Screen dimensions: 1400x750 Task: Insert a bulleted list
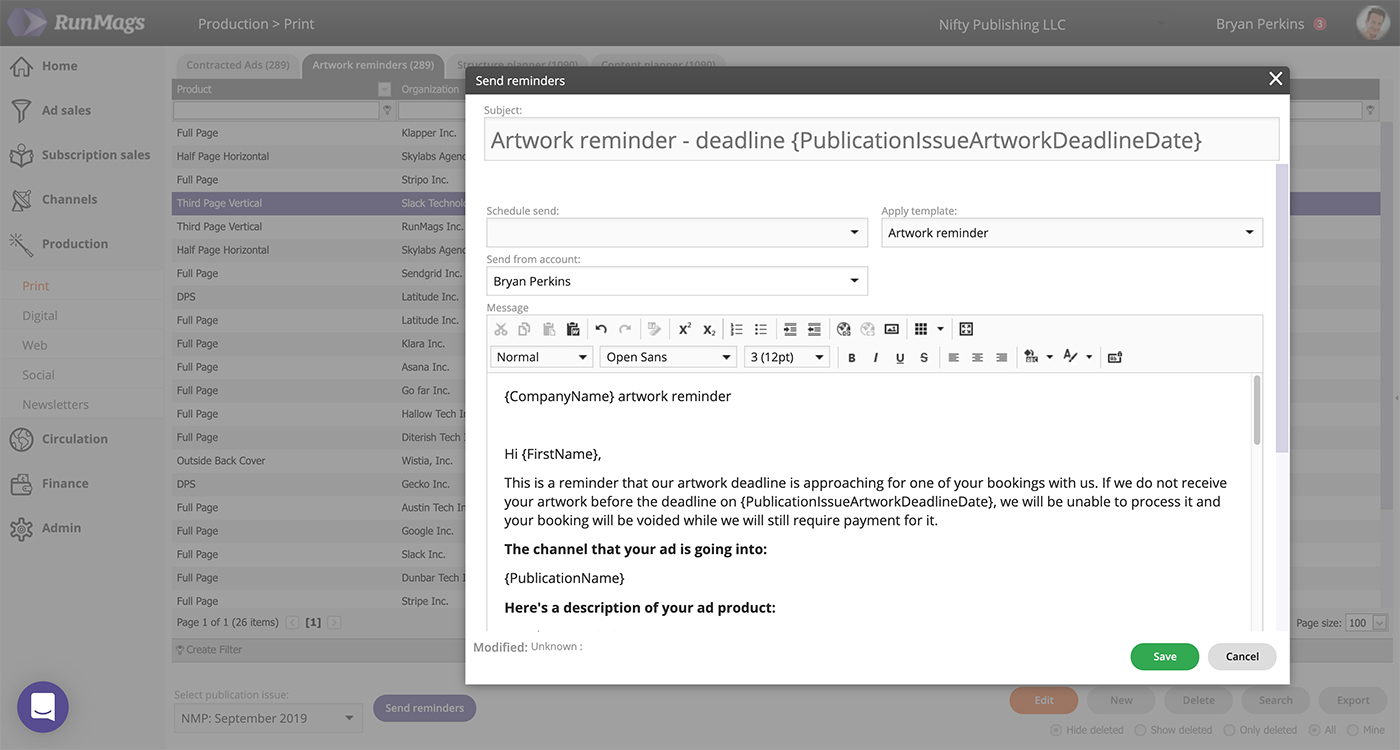[761, 329]
